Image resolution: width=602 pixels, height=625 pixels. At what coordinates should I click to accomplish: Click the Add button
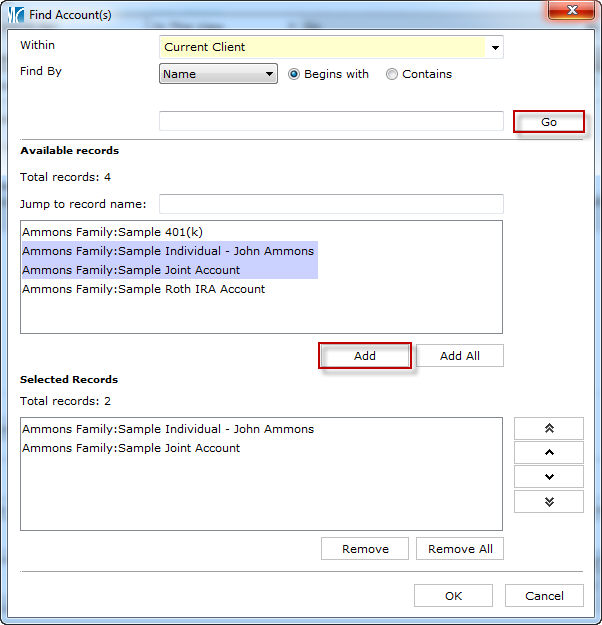click(365, 356)
